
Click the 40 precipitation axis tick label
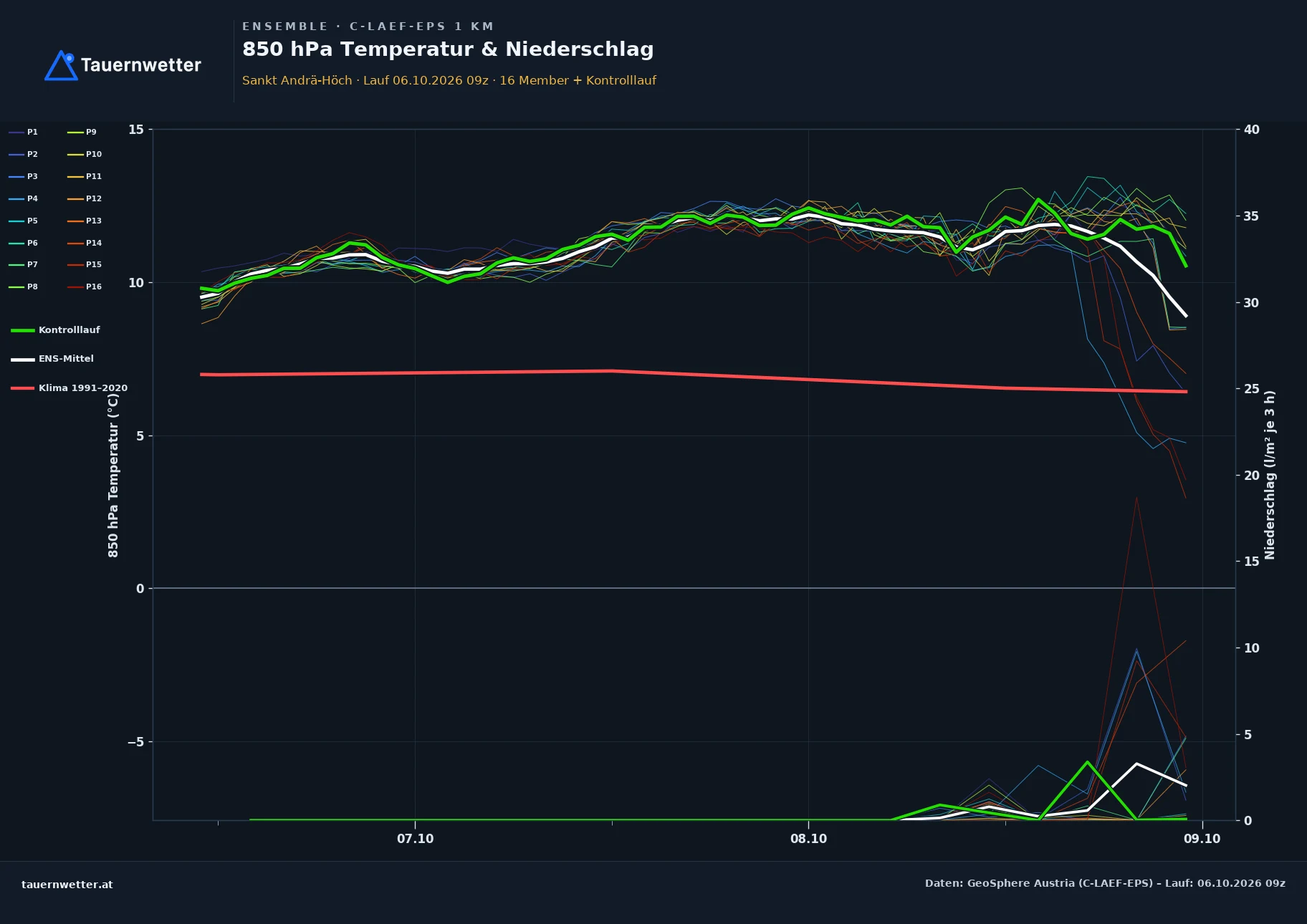[x=1252, y=130]
